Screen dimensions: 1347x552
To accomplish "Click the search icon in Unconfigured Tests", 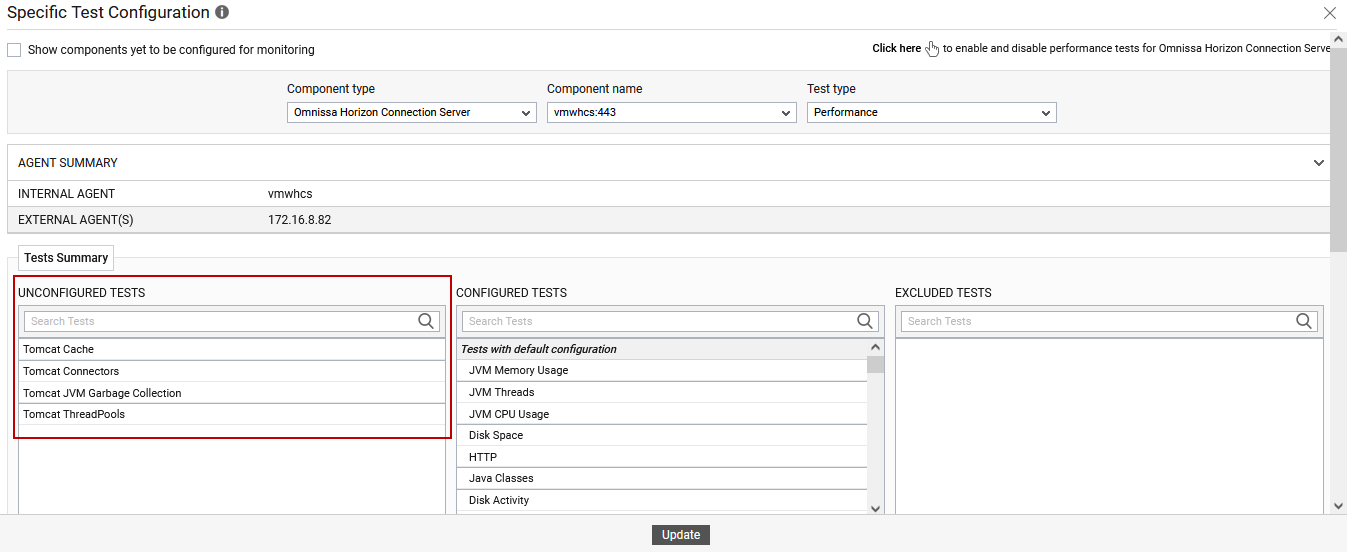I will 426,321.
